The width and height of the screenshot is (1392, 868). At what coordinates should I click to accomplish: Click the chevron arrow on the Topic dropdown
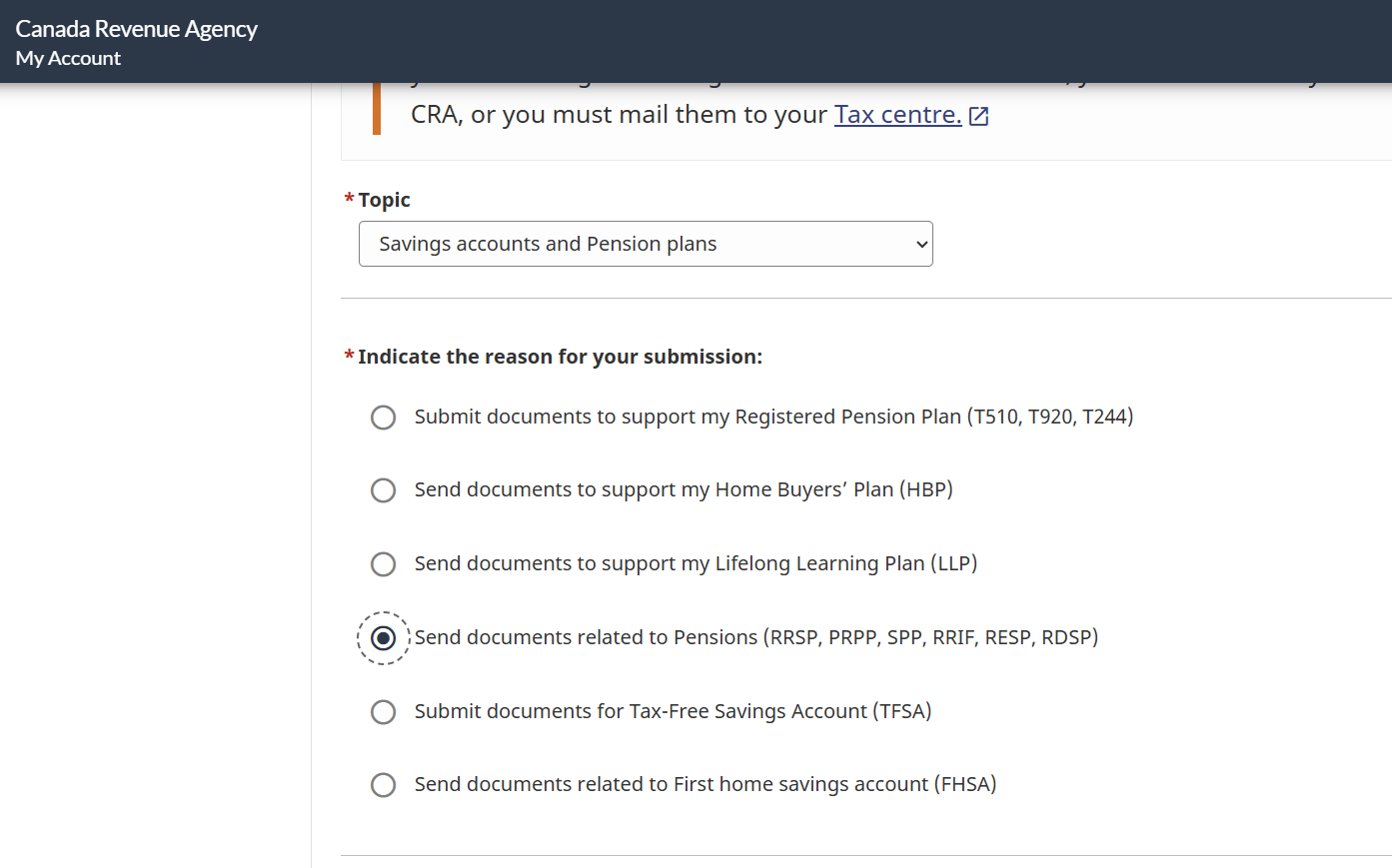pyautogui.click(x=921, y=245)
